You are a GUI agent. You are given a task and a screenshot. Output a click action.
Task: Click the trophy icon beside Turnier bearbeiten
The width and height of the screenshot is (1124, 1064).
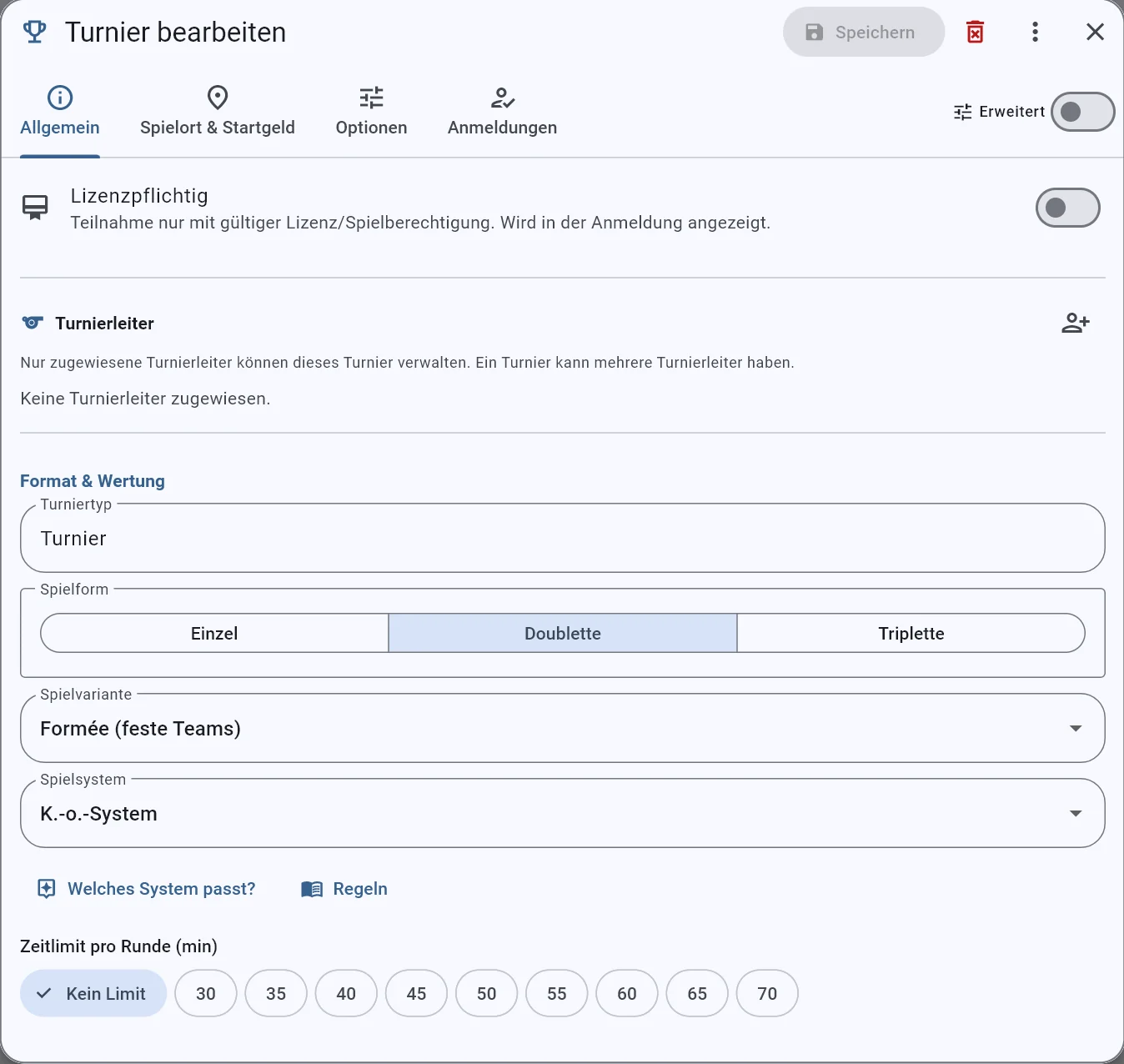(34, 32)
